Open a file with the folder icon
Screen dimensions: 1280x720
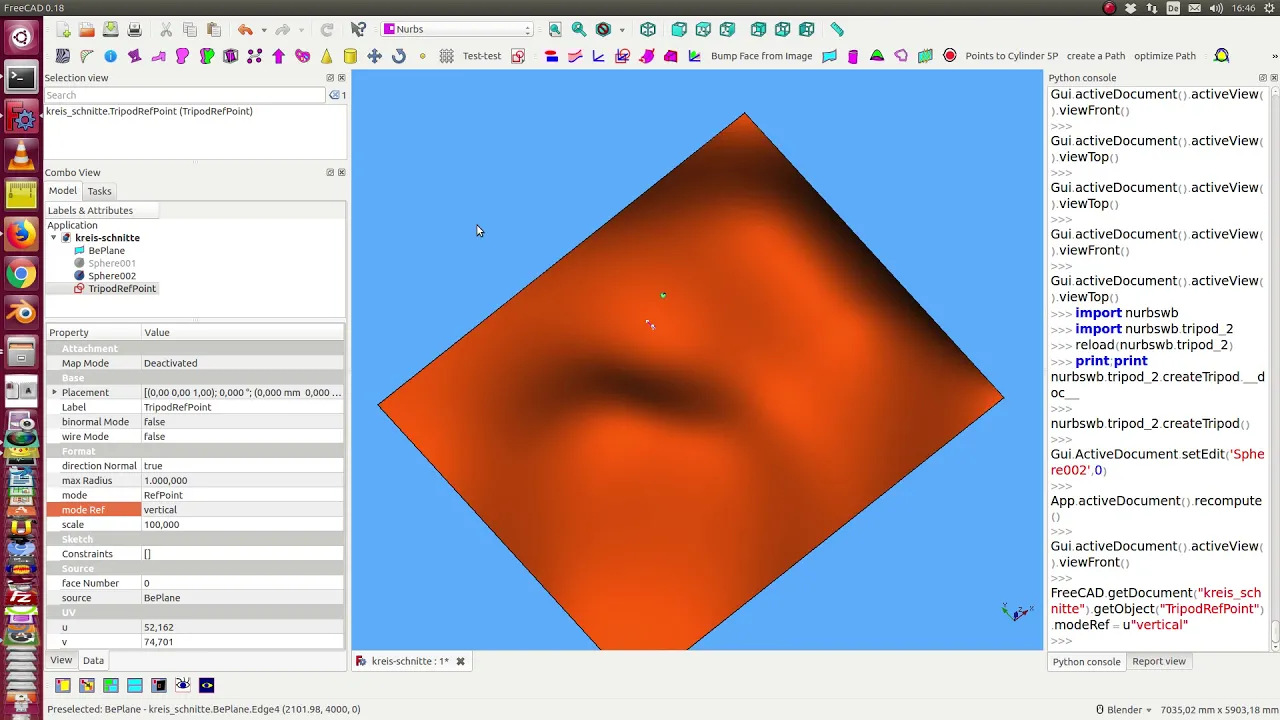tap(87, 30)
